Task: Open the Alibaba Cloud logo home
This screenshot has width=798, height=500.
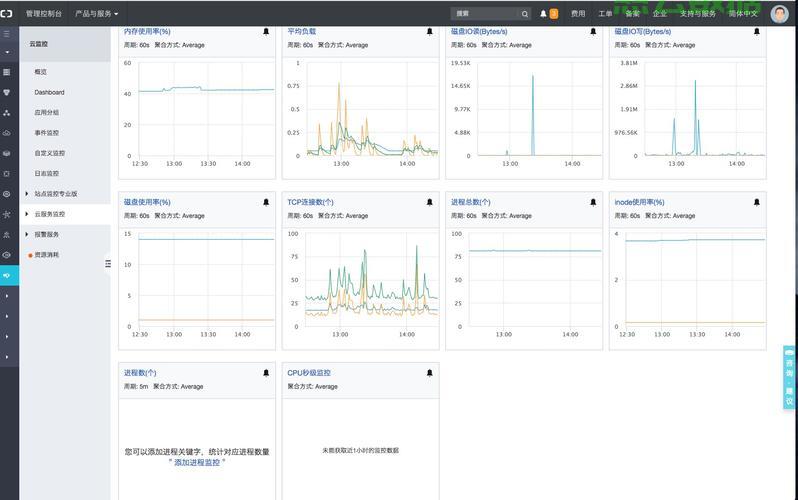Action: point(6,14)
